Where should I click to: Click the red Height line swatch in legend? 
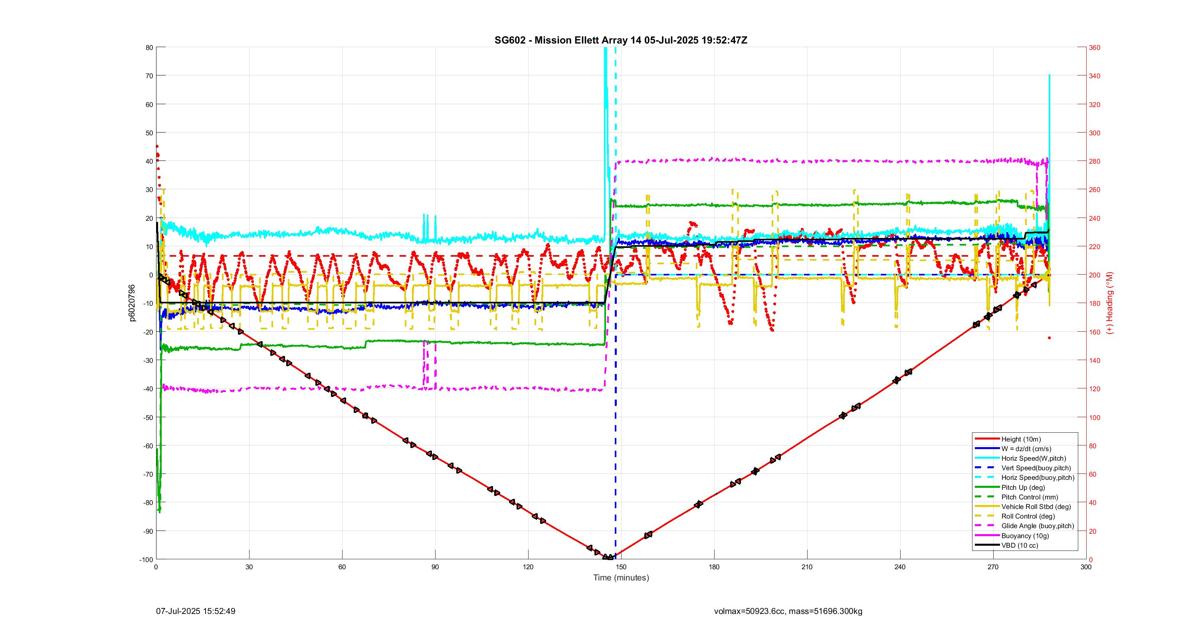tap(987, 439)
